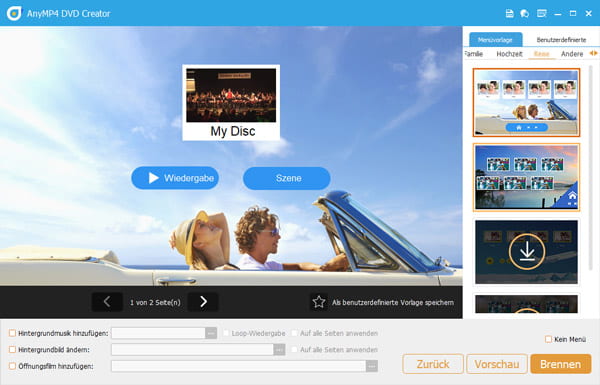Select the Reise template category
This screenshot has height=385, width=600.
pos(541,54)
